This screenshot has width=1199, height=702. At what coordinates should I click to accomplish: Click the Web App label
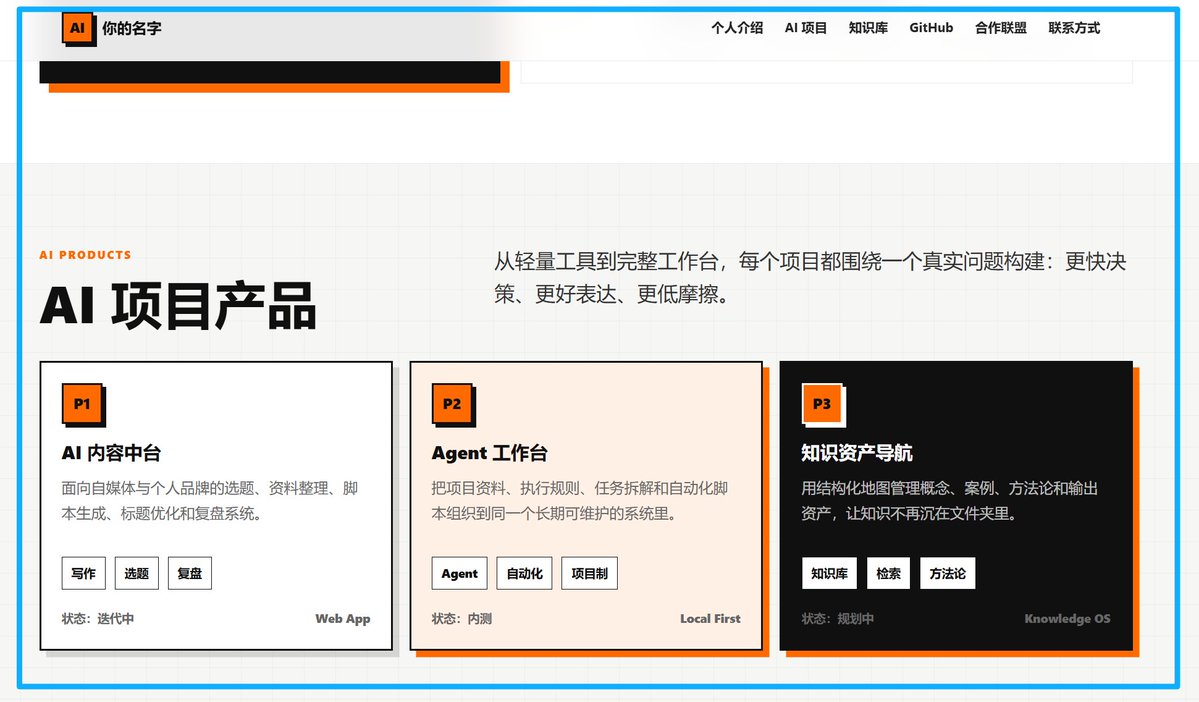[x=343, y=619]
